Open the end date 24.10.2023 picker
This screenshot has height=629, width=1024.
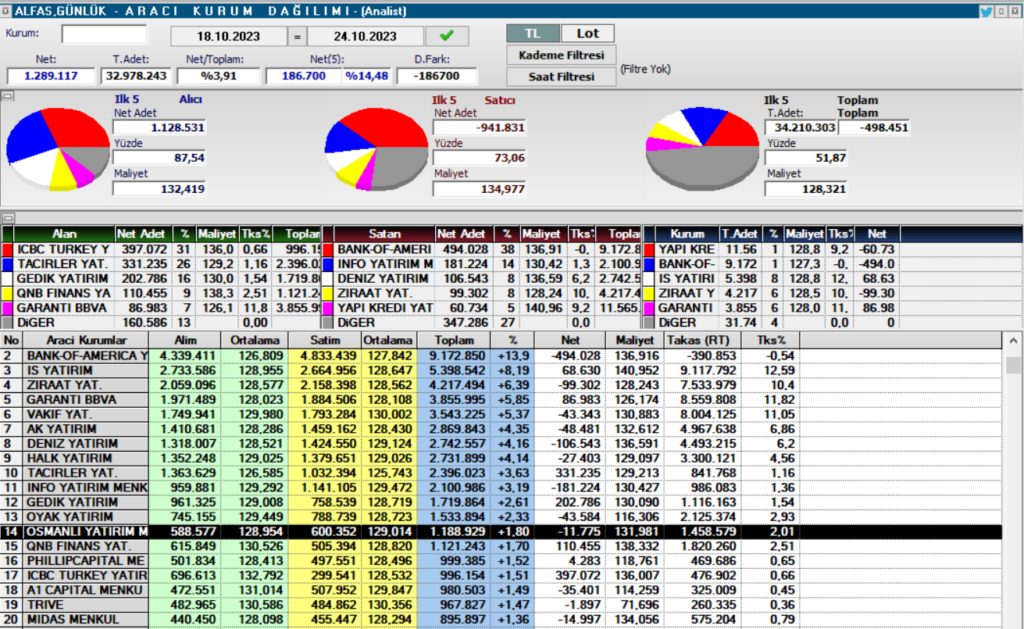click(359, 37)
